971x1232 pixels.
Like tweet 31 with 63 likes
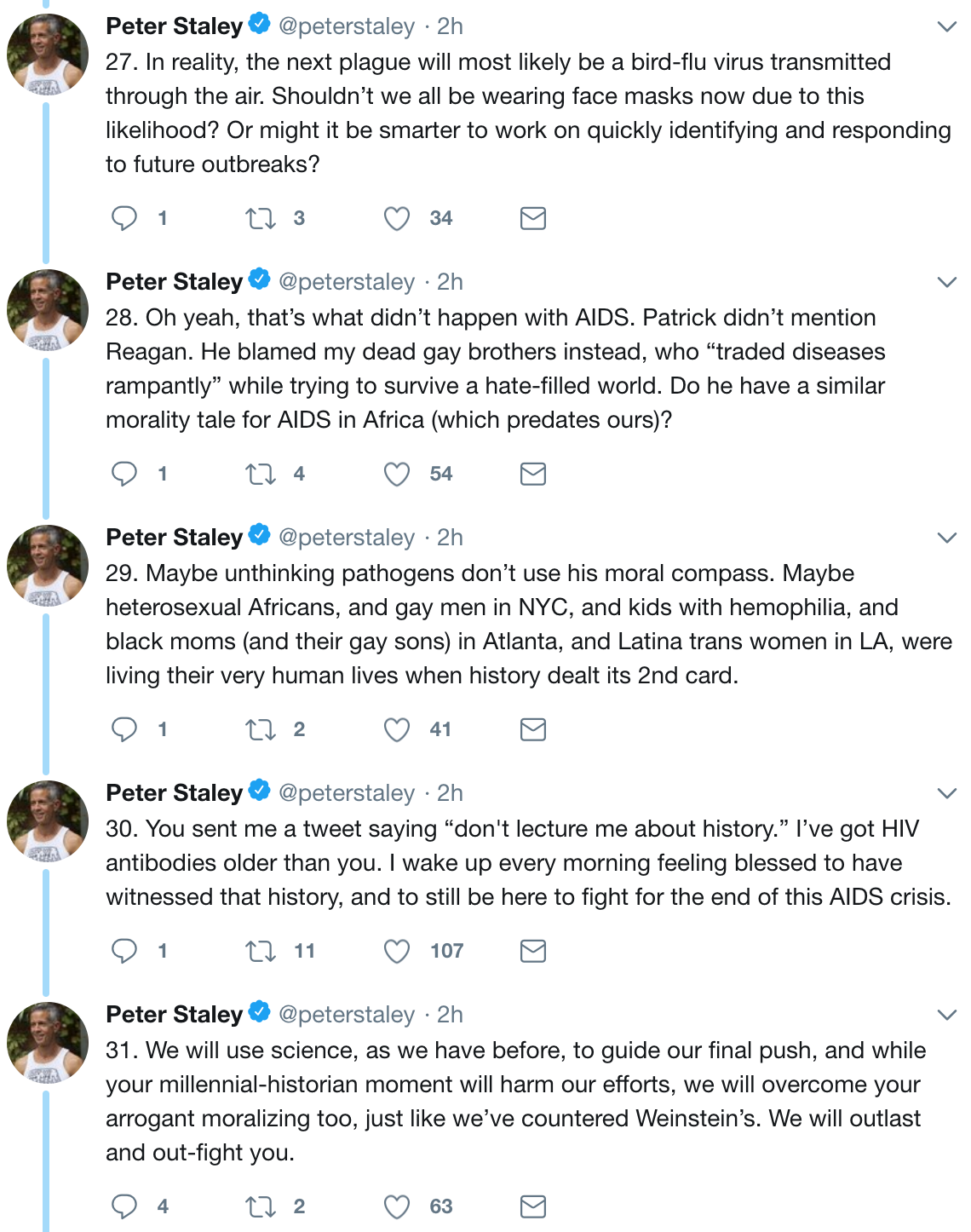(397, 1206)
